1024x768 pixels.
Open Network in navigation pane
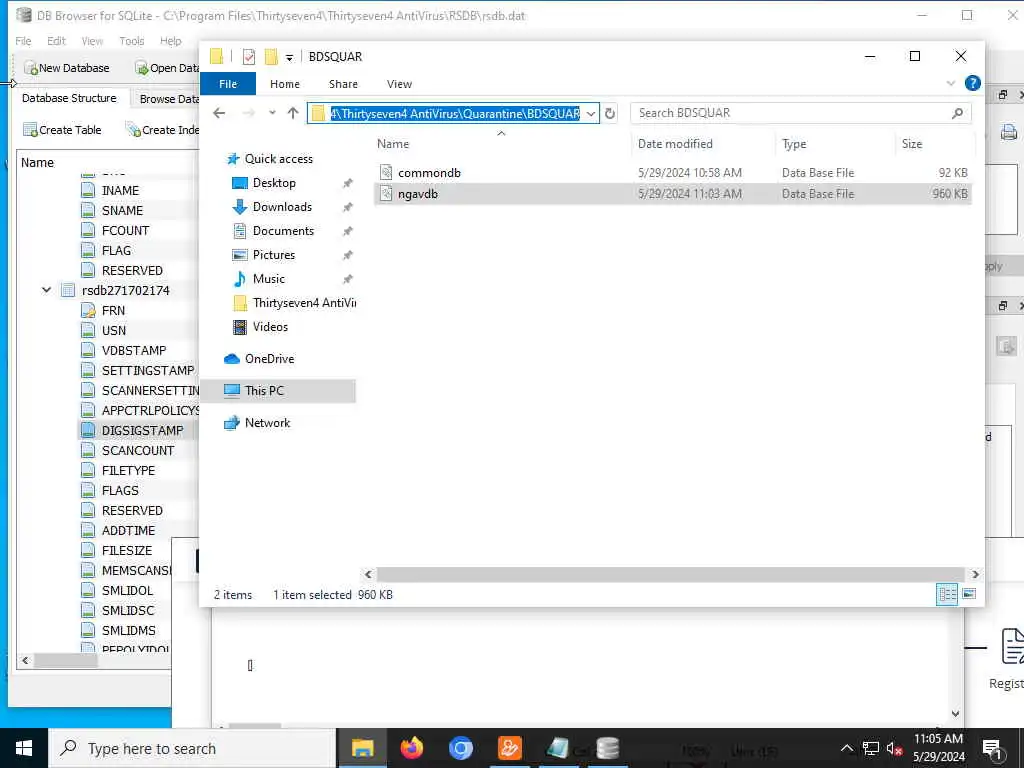[x=267, y=423]
